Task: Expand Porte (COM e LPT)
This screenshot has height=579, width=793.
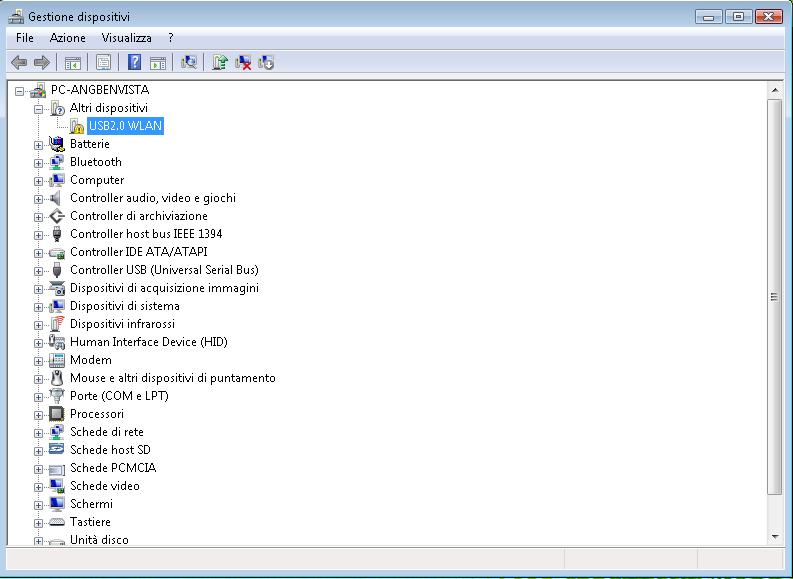Action: click(x=38, y=397)
